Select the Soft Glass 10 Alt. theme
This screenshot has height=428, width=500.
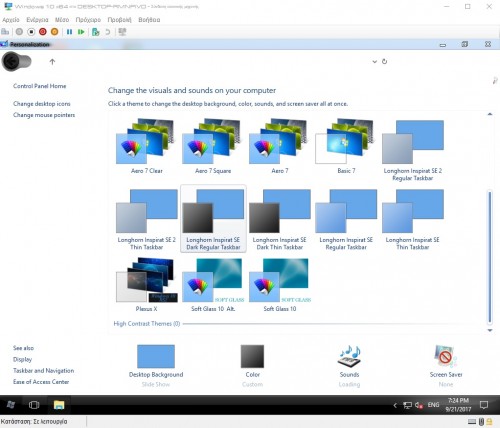pyautogui.click(x=213, y=284)
